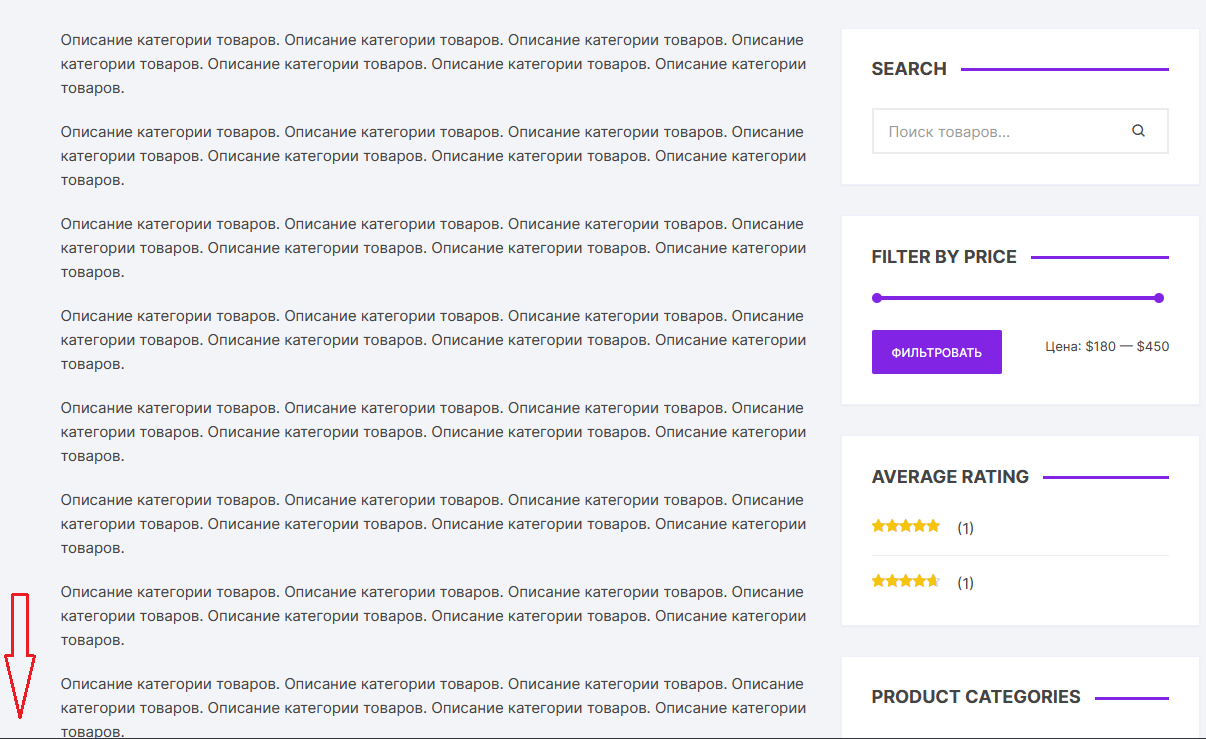Select the five-star rating filter

click(906, 526)
